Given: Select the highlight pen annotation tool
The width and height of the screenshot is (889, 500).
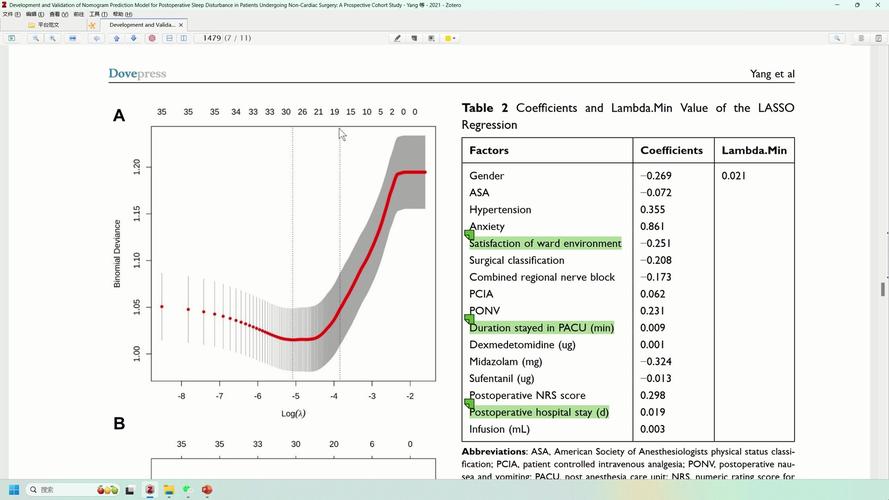Looking at the screenshot, I should point(397,39).
